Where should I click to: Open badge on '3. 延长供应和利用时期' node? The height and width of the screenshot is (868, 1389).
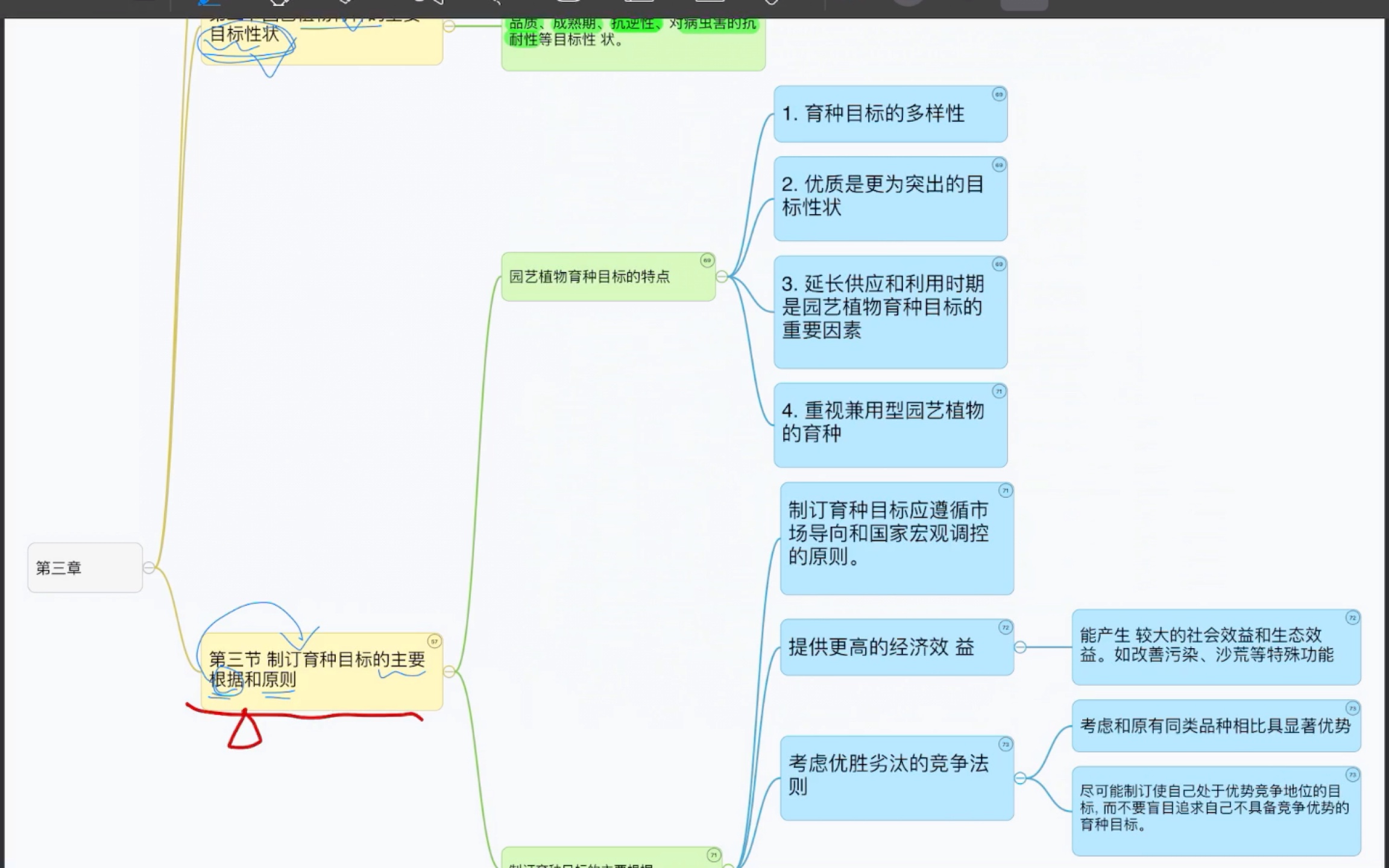pyautogui.click(x=999, y=265)
